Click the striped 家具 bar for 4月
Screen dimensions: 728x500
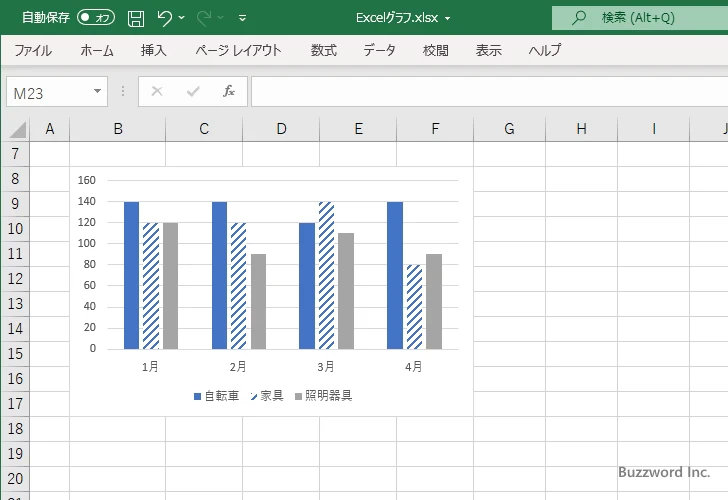(414, 307)
